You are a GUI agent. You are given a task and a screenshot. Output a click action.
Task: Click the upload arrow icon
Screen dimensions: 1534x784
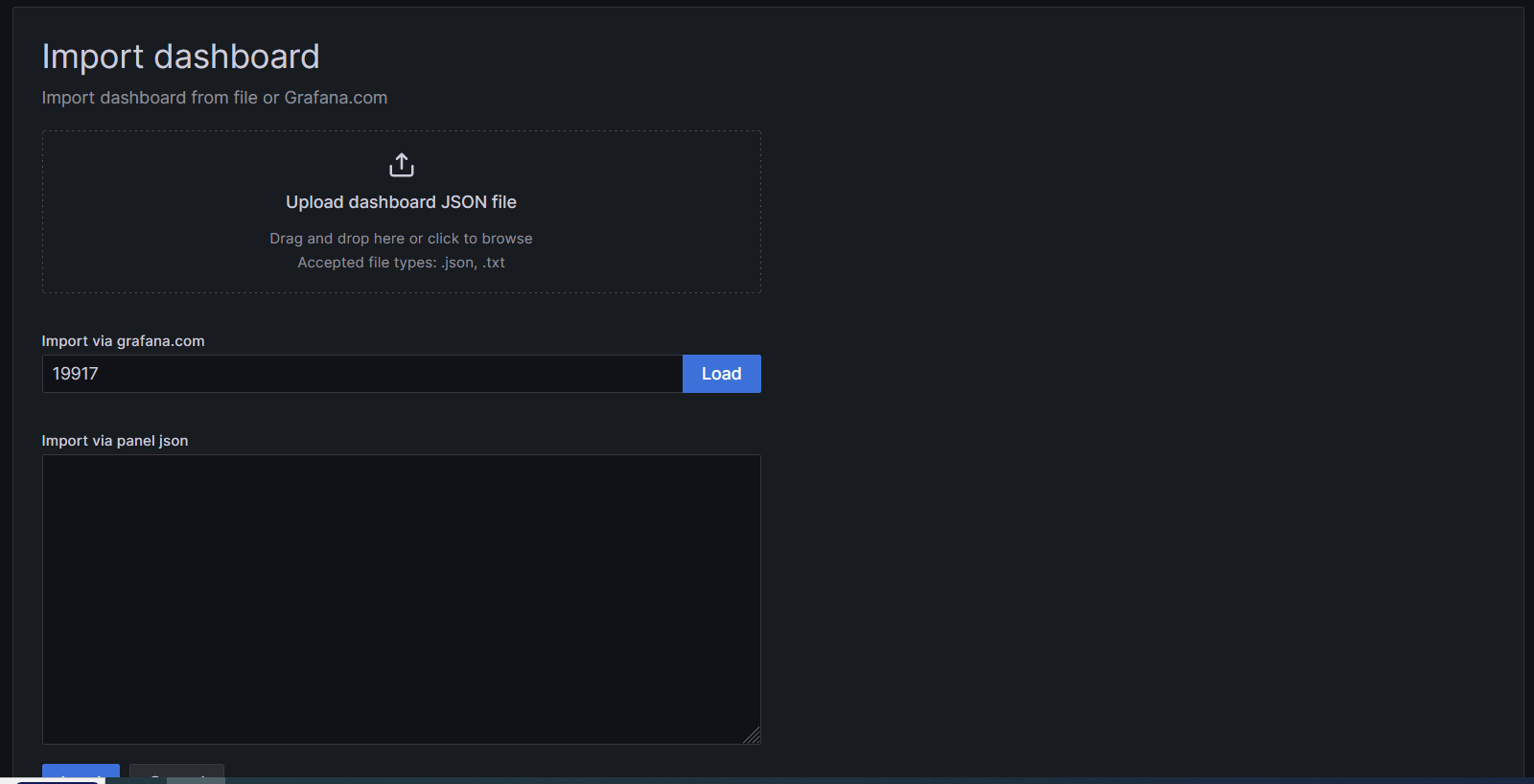tap(401, 165)
